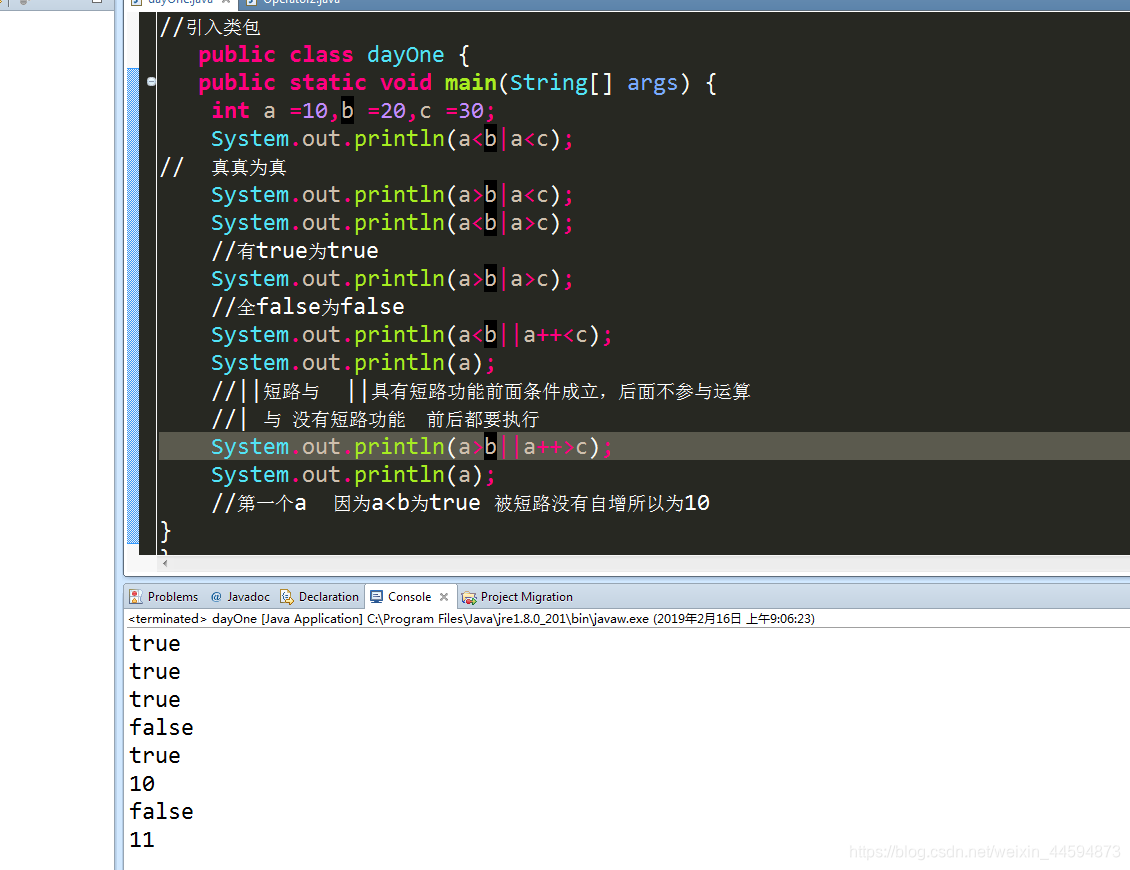Click the String[] type in main signature
1130x870 pixels.
(561, 83)
